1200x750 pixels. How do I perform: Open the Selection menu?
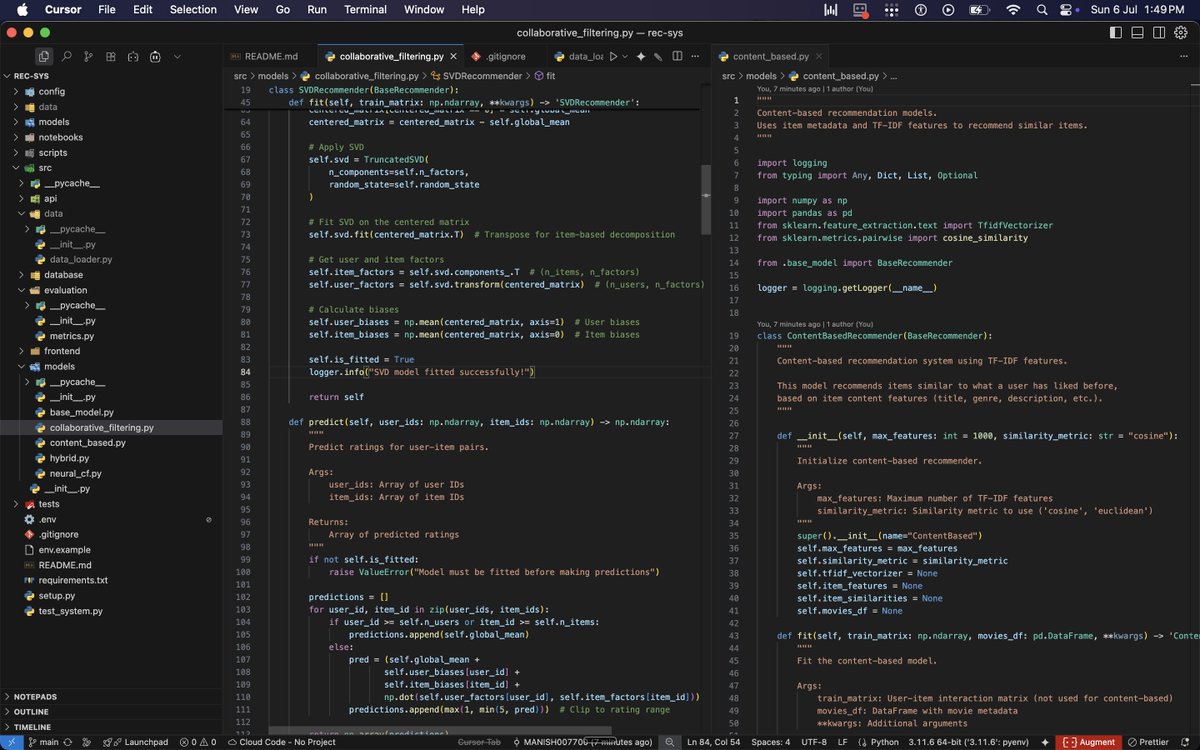coord(193,10)
